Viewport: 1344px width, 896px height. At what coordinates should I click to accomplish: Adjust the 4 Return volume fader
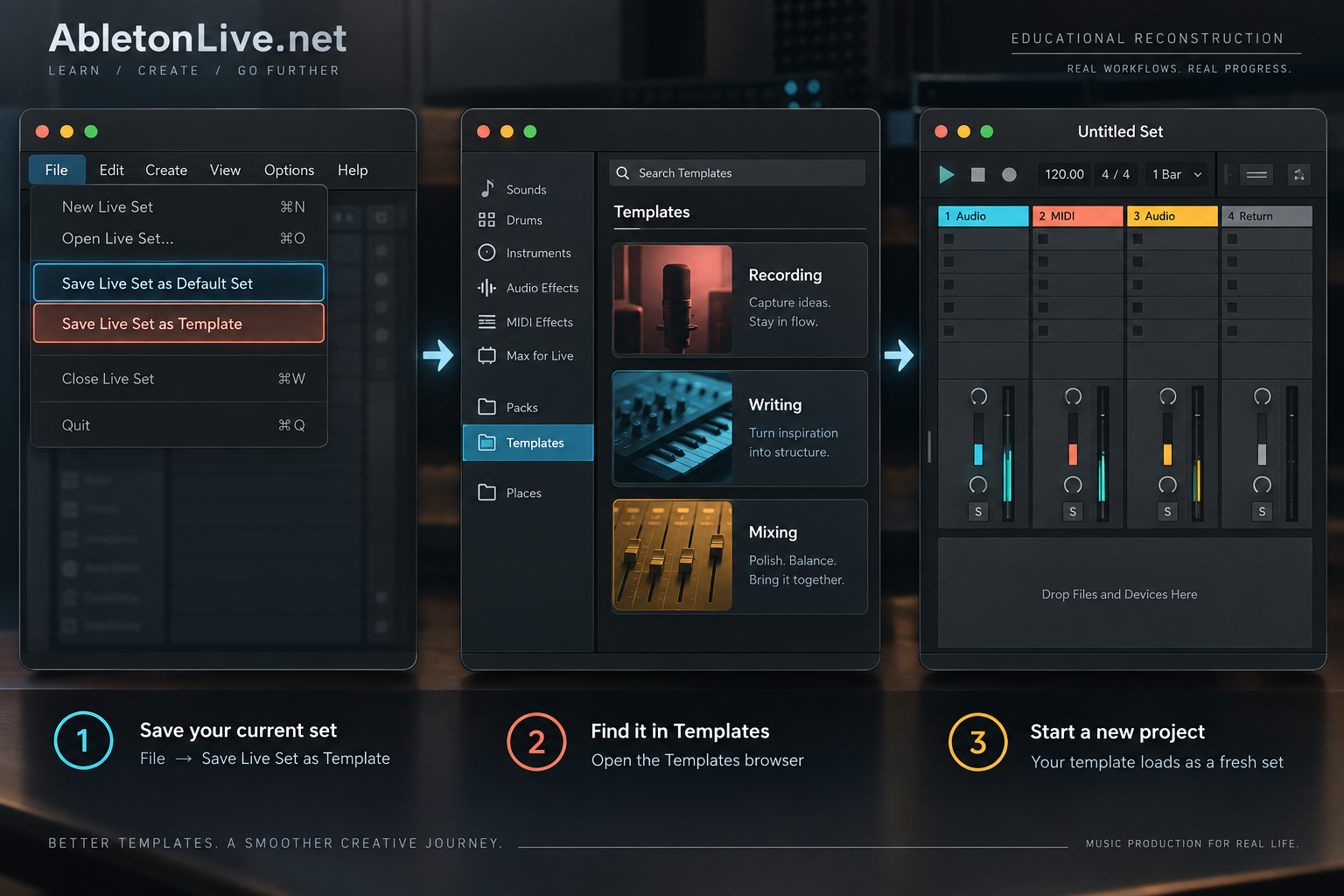pos(1262,454)
